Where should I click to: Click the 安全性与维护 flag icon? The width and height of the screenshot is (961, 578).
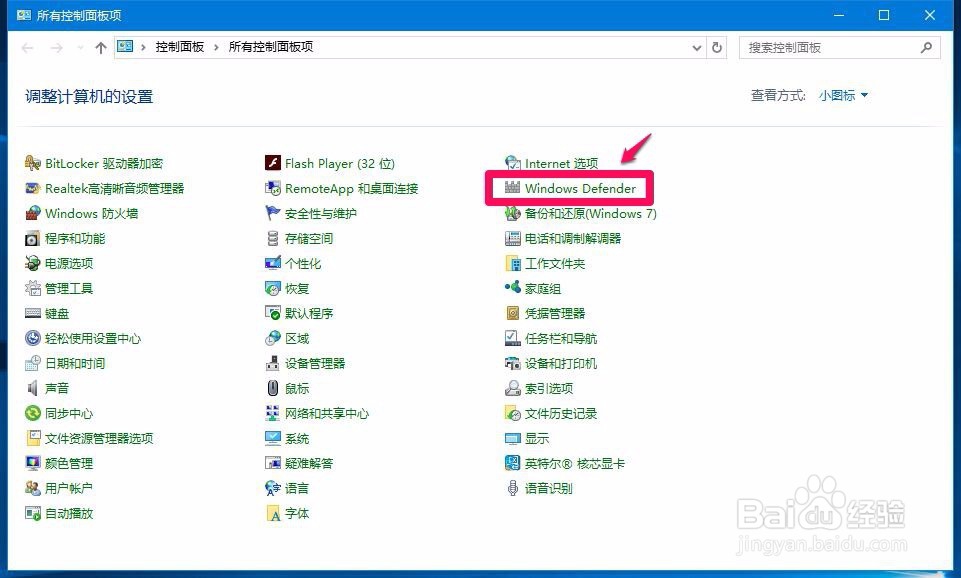pyautogui.click(x=273, y=213)
